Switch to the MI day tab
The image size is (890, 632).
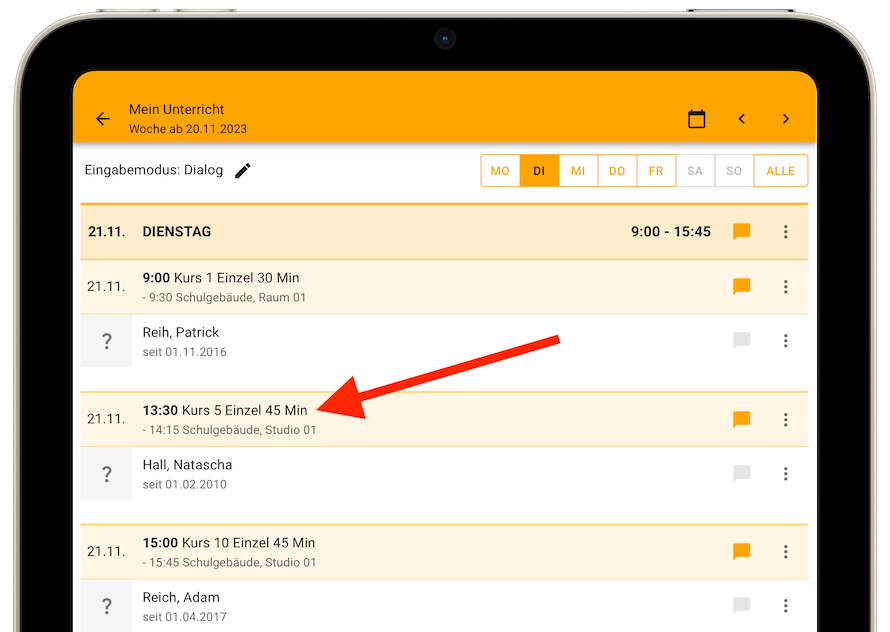pyautogui.click(x=578, y=171)
